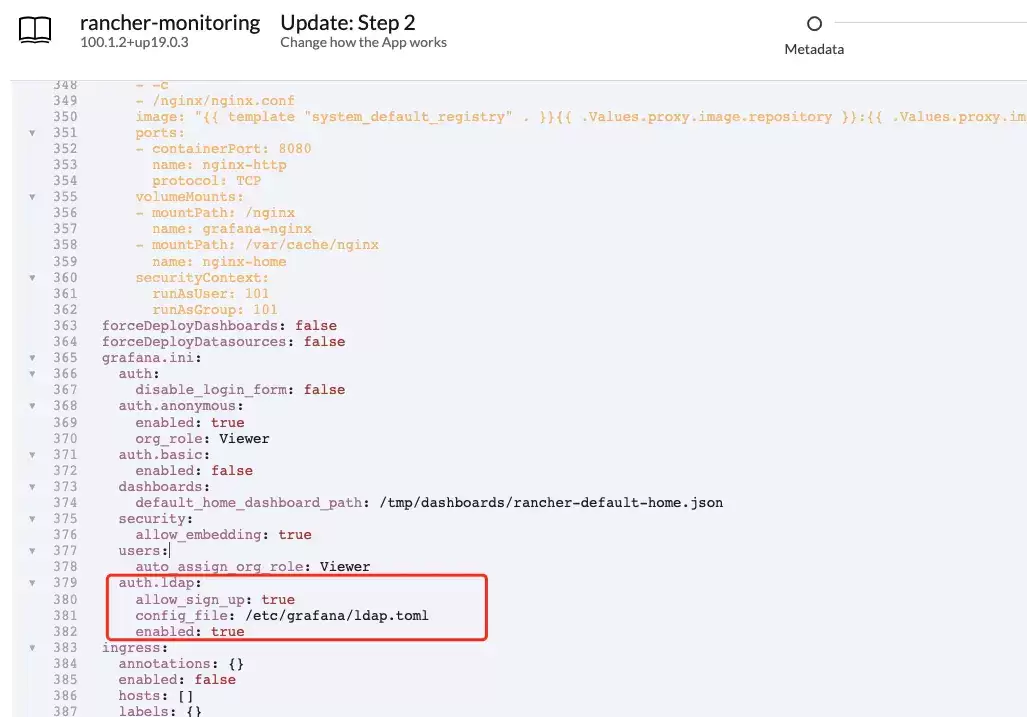Click the rancher-monitoring chart title

(x=170, y=23)
